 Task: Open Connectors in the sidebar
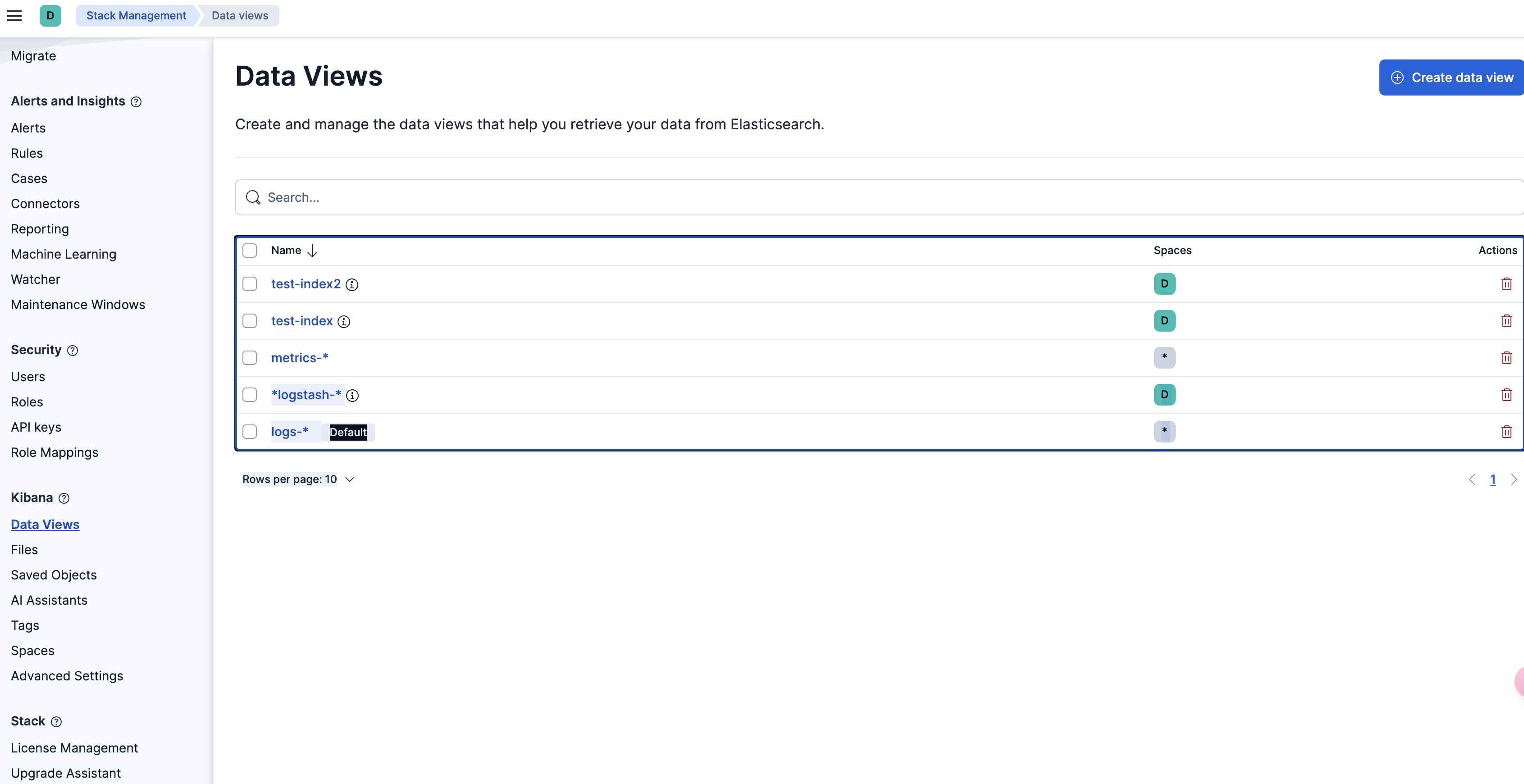46,204
